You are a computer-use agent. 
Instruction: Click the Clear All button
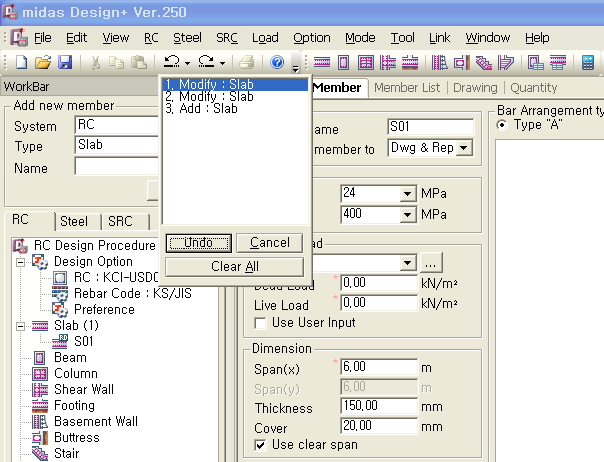(235, 267)
